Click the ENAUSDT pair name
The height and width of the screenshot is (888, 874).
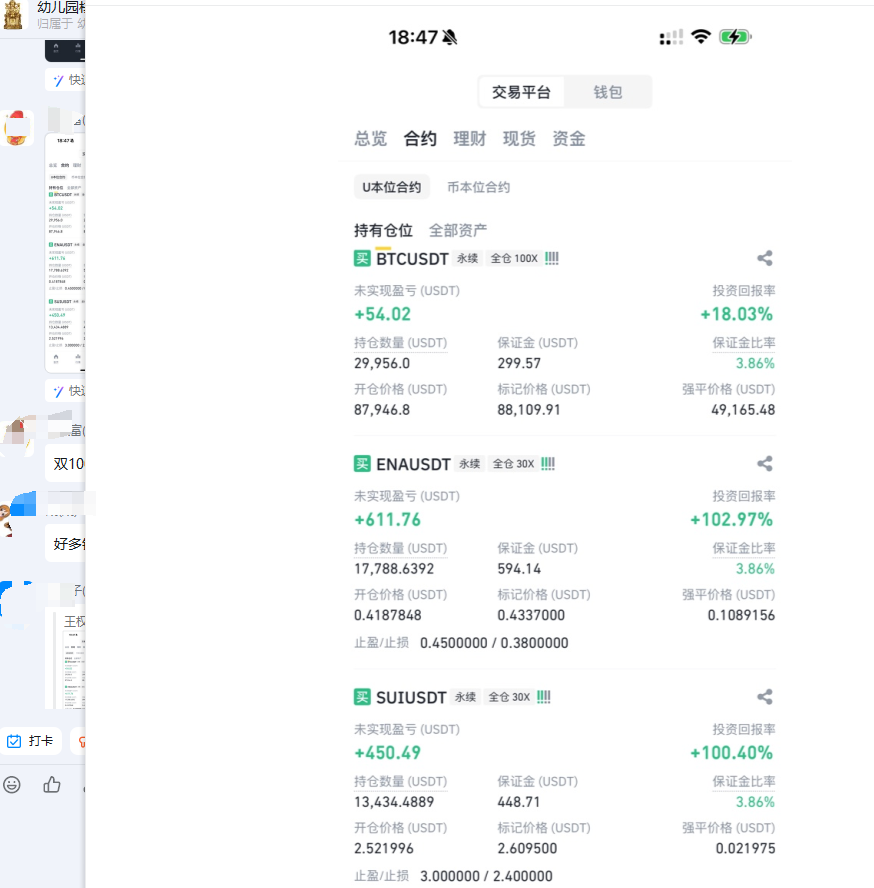coord(413,464)
